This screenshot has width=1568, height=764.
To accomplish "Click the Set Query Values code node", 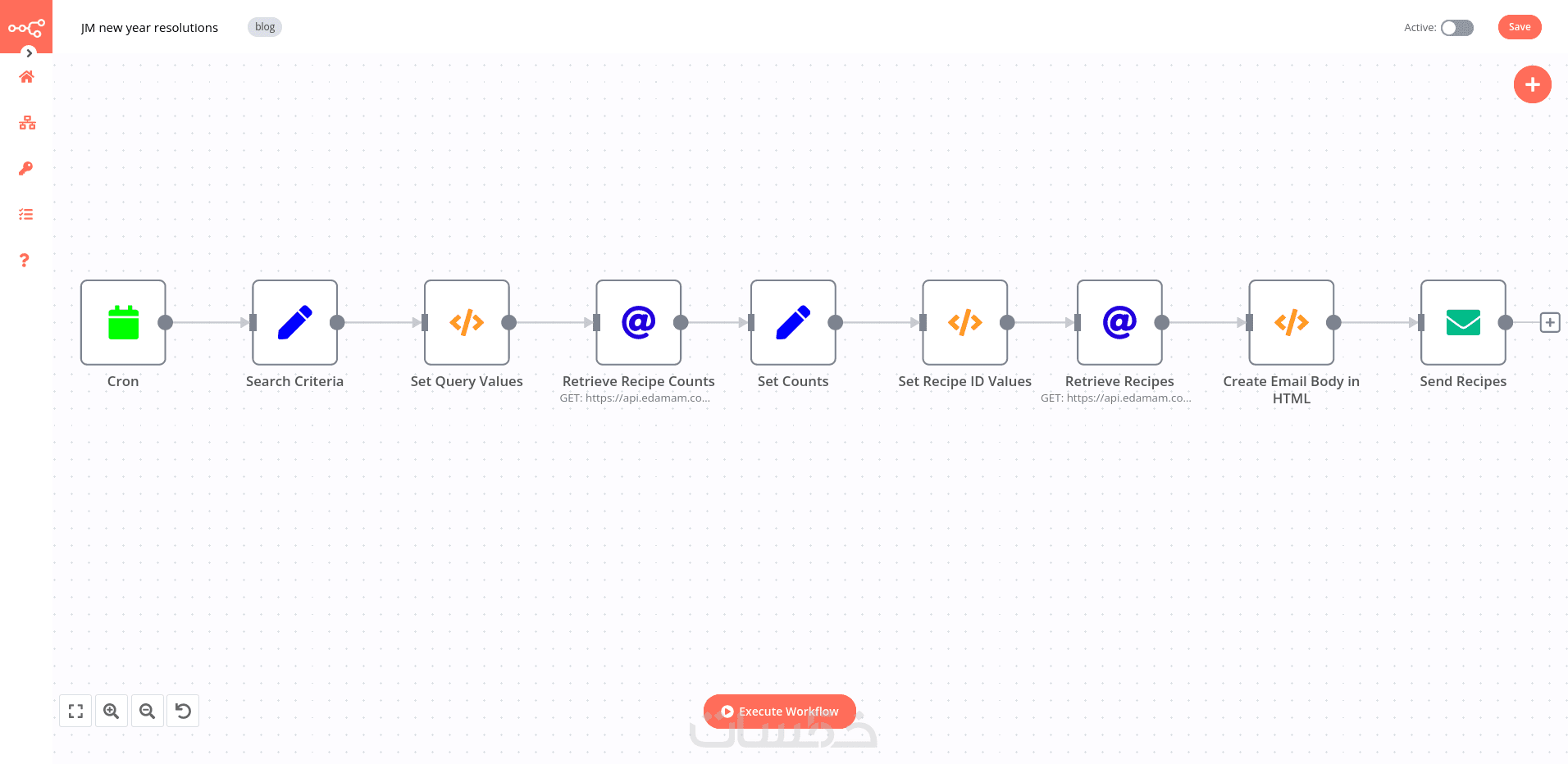I will coord(467,322).
